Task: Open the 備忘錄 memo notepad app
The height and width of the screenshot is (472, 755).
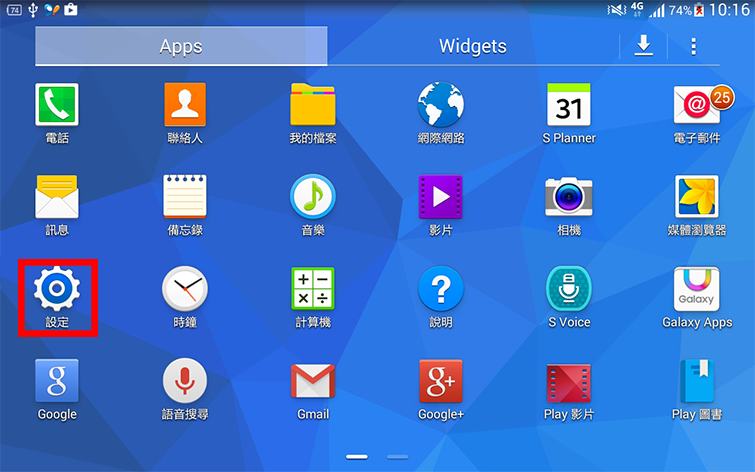Action: [x=185, y=197]
